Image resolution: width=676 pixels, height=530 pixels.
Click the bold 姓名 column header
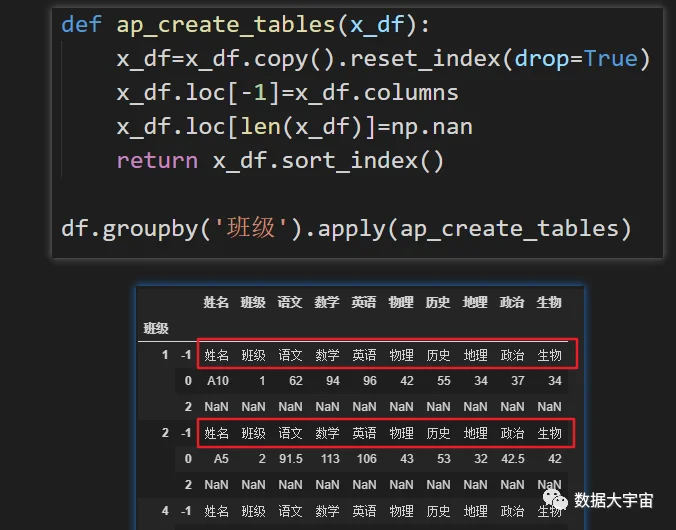pos(216,302)
